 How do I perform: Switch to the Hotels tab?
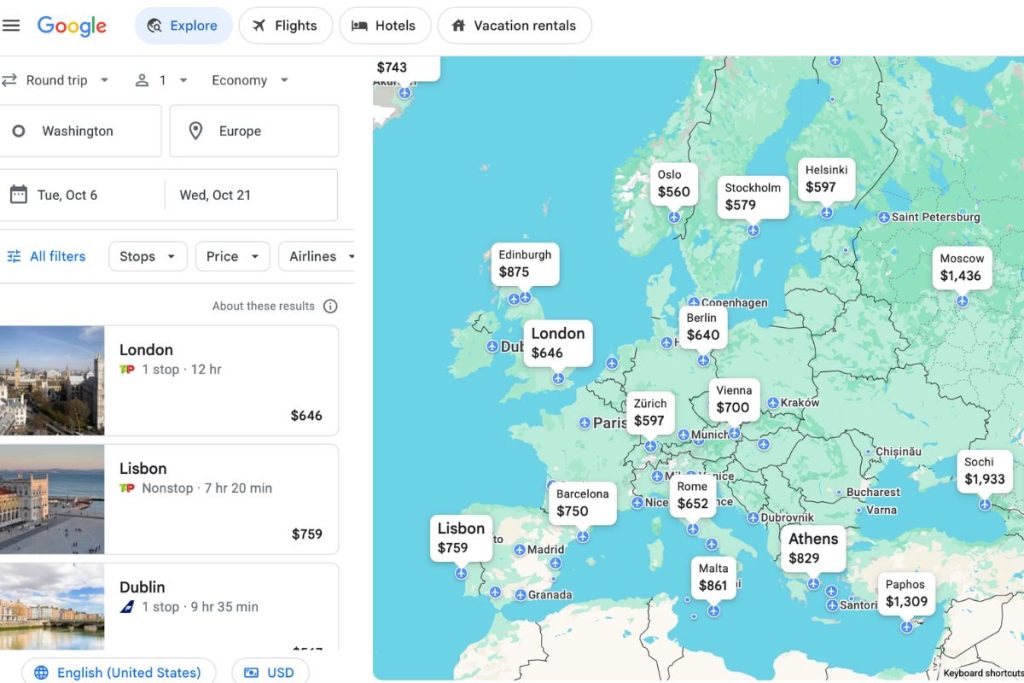pyautogui.click(x=385, y=25)
